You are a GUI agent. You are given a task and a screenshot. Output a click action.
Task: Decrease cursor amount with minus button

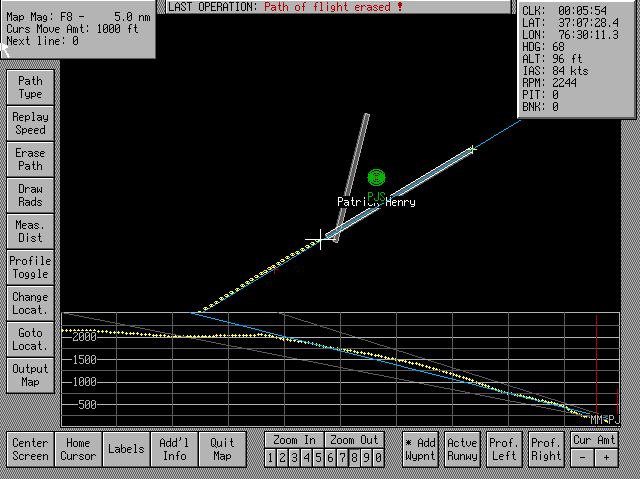pyautogui.click(x=582, y=458)
